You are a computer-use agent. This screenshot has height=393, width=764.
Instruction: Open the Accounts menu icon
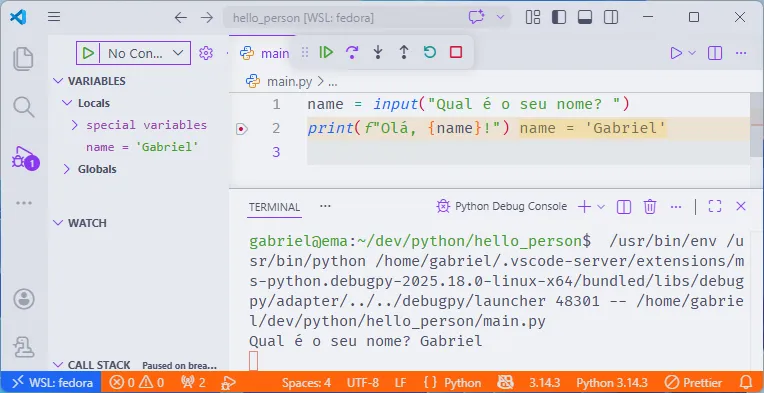(24, 299)
